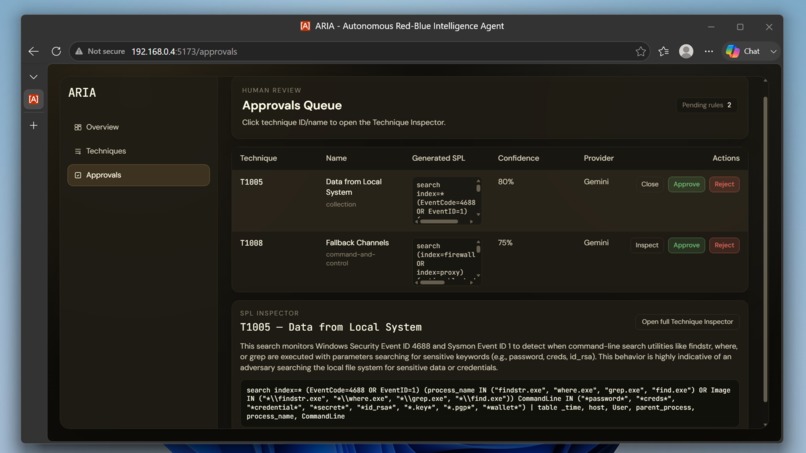Close the ARIA browser window
Screen dimensions: 806x453
pos(769,27)
